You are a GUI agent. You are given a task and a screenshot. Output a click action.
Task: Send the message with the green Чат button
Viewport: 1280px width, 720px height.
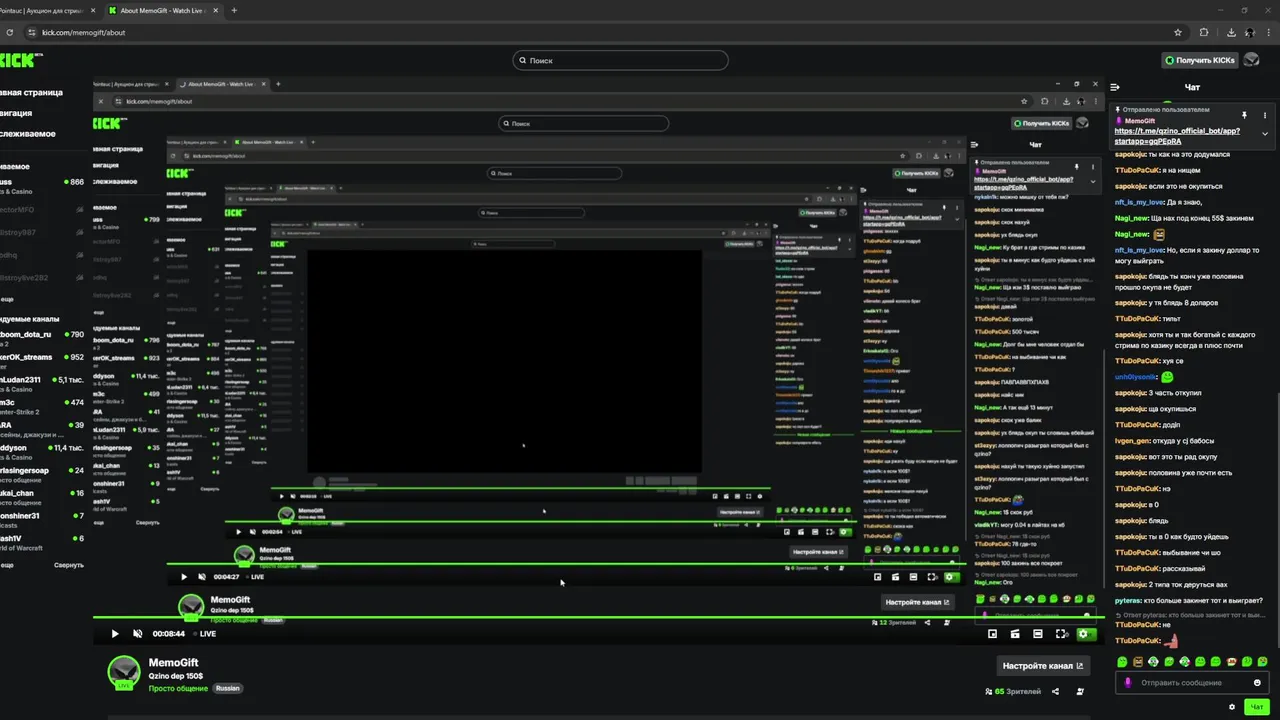point(1258,707)
